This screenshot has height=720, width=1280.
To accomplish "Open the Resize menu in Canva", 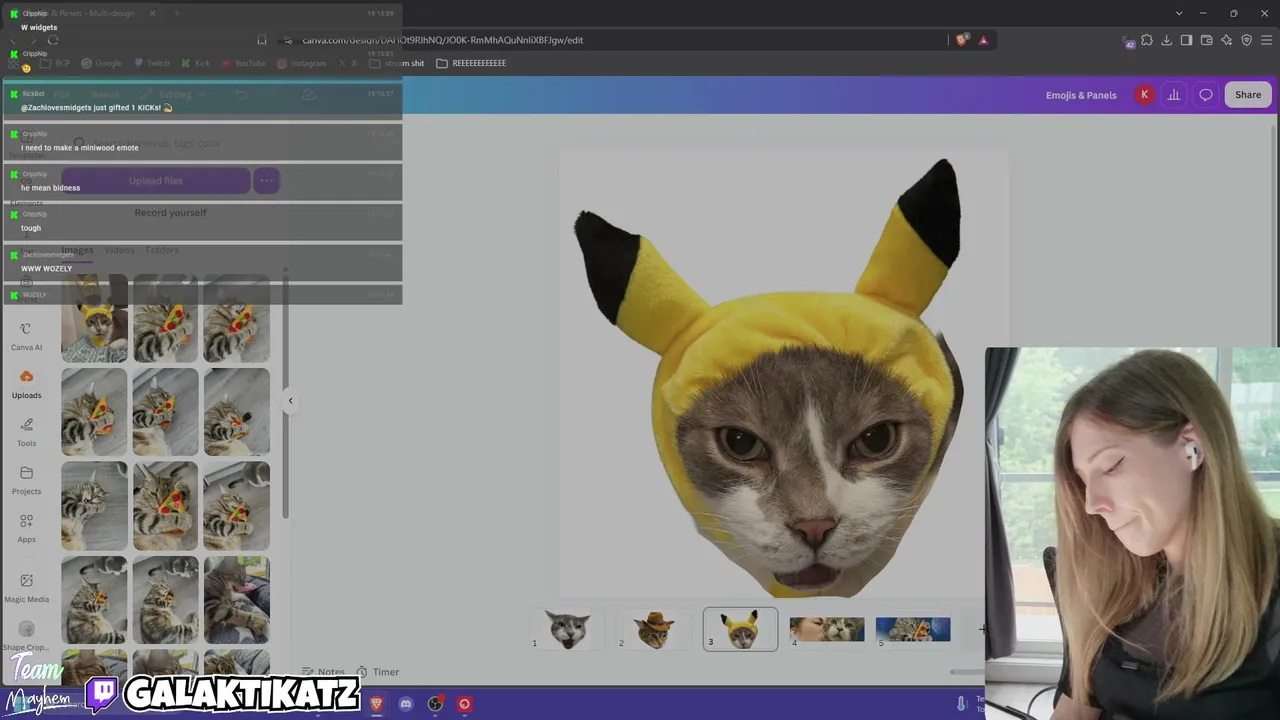I will tap(105, 95).
